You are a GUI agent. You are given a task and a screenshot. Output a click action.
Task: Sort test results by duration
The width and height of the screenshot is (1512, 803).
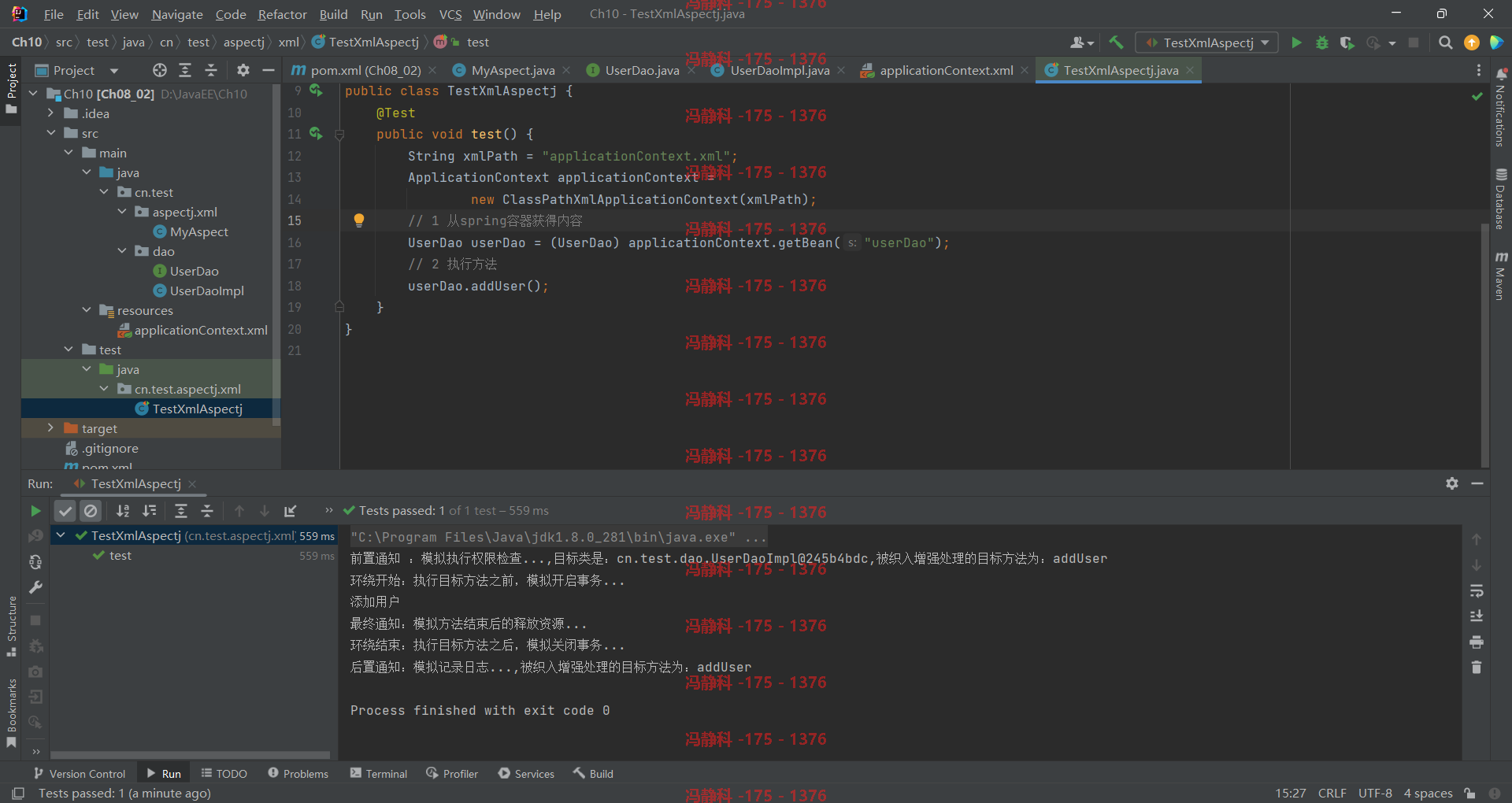(x=150, y=511)
